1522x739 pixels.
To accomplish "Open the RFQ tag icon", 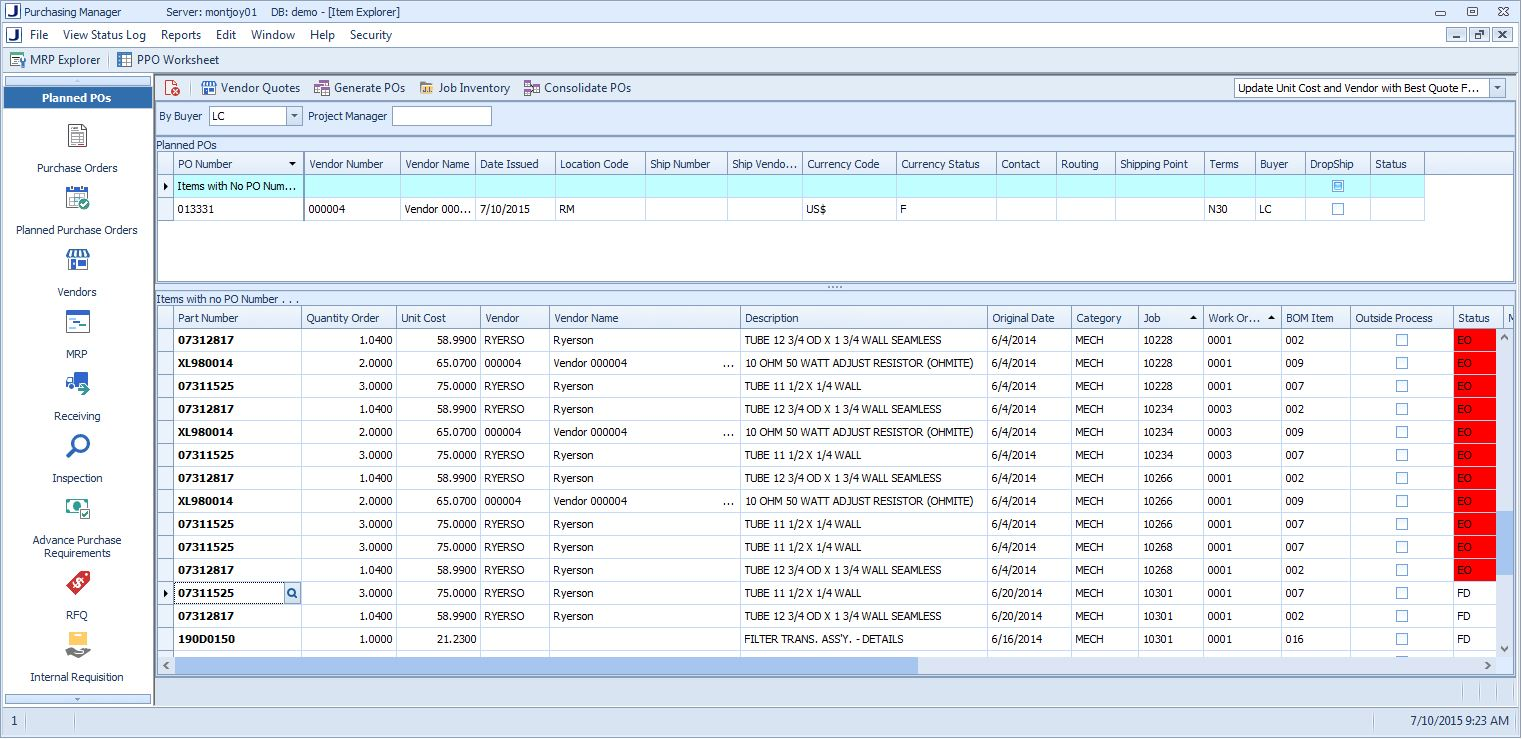I will pyautogui.click(x=77, y=584).
